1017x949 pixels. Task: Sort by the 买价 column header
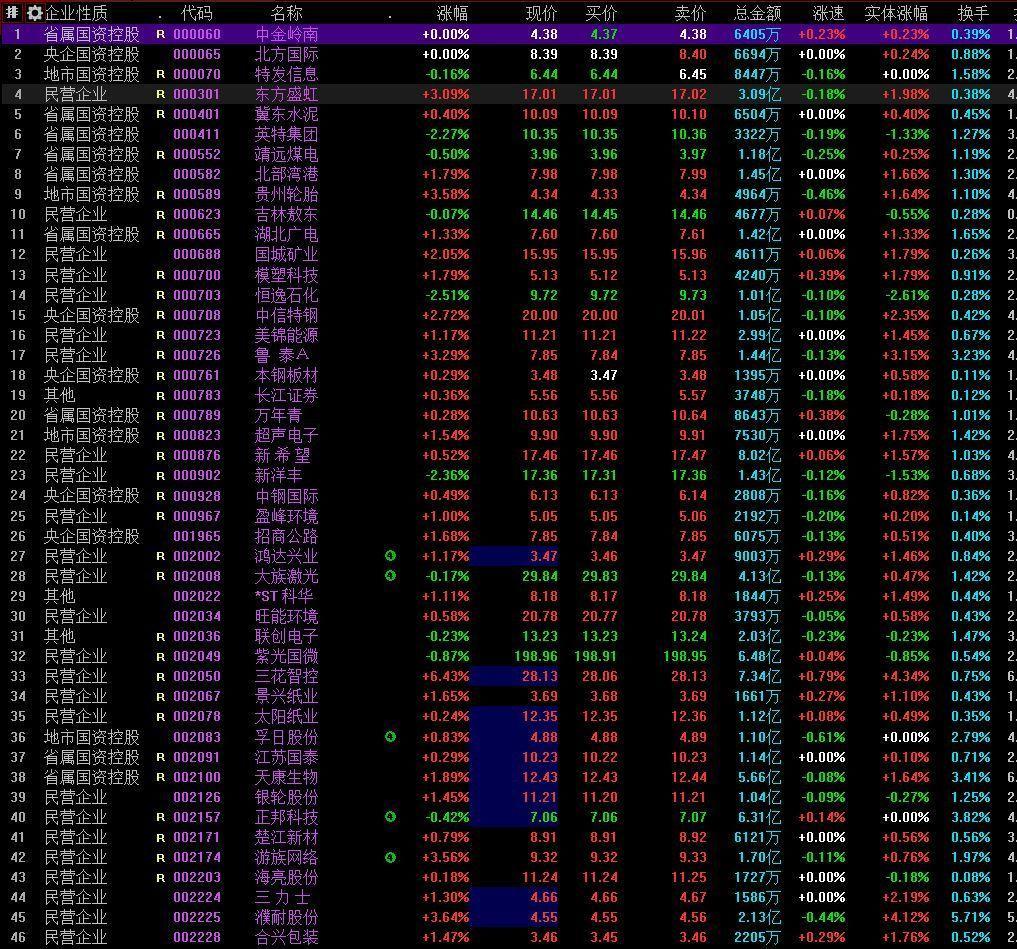tap(601, 13)
